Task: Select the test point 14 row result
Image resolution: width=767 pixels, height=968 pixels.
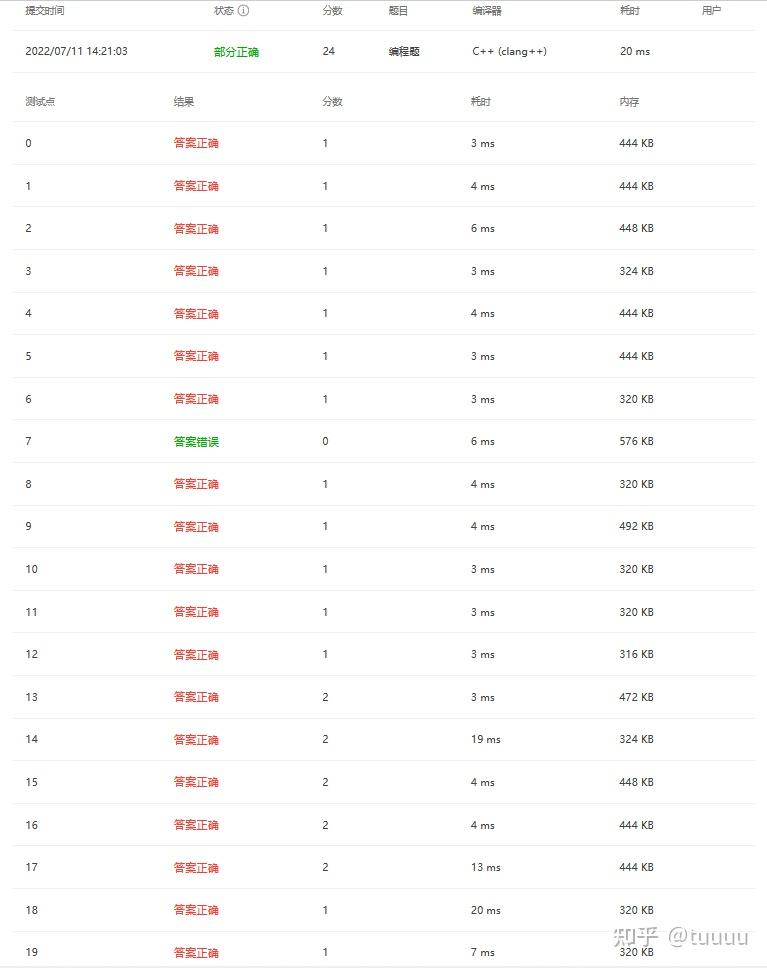Action: pos(196,740)
